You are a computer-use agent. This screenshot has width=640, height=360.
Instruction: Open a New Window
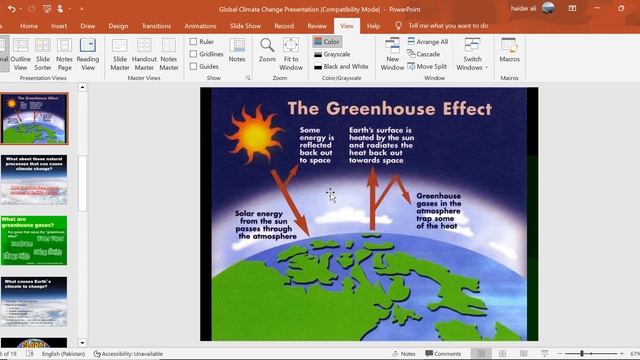click(392, 54)
